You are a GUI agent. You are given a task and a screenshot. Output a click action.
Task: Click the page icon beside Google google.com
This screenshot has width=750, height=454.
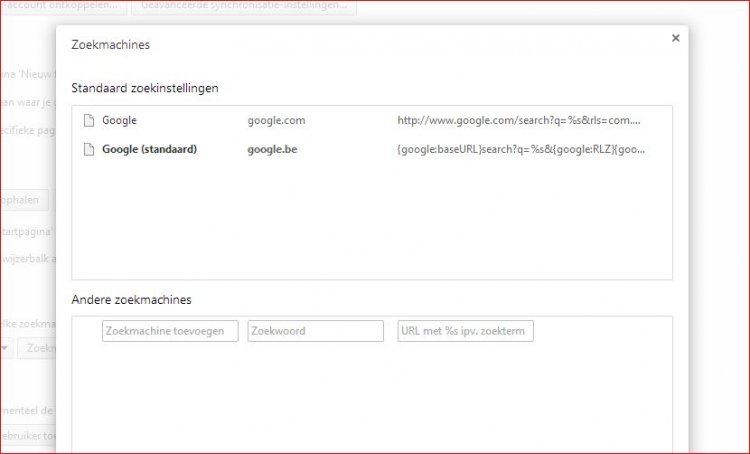89,121
